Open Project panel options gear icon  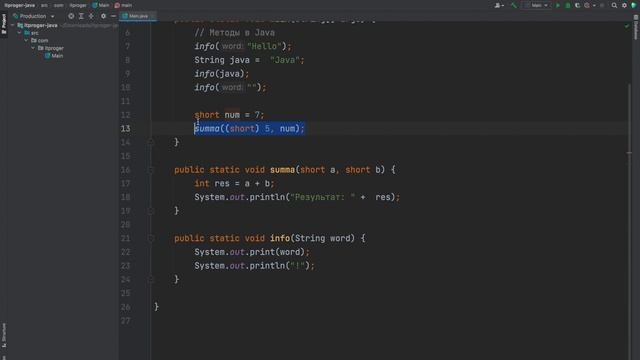103,16
